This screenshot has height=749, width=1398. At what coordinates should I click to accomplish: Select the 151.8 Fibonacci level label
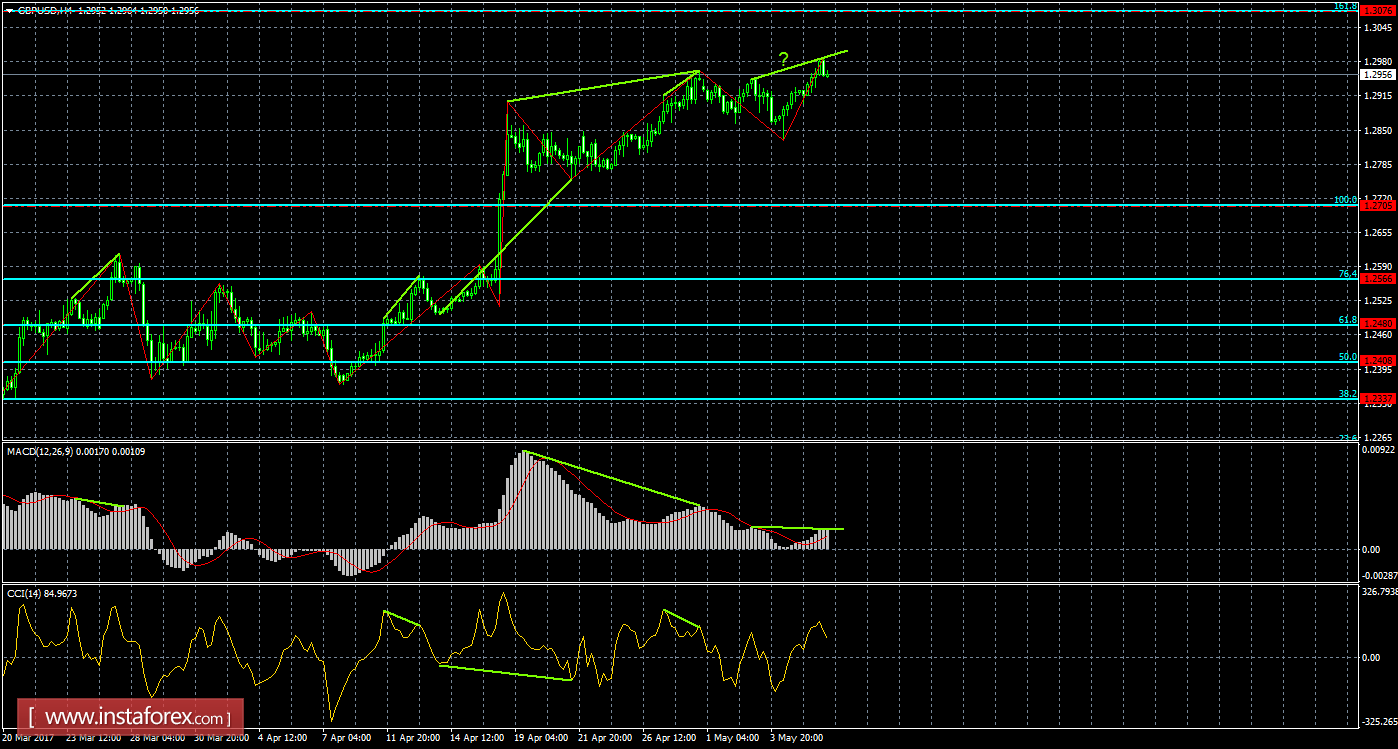[x=1345, y=8]
